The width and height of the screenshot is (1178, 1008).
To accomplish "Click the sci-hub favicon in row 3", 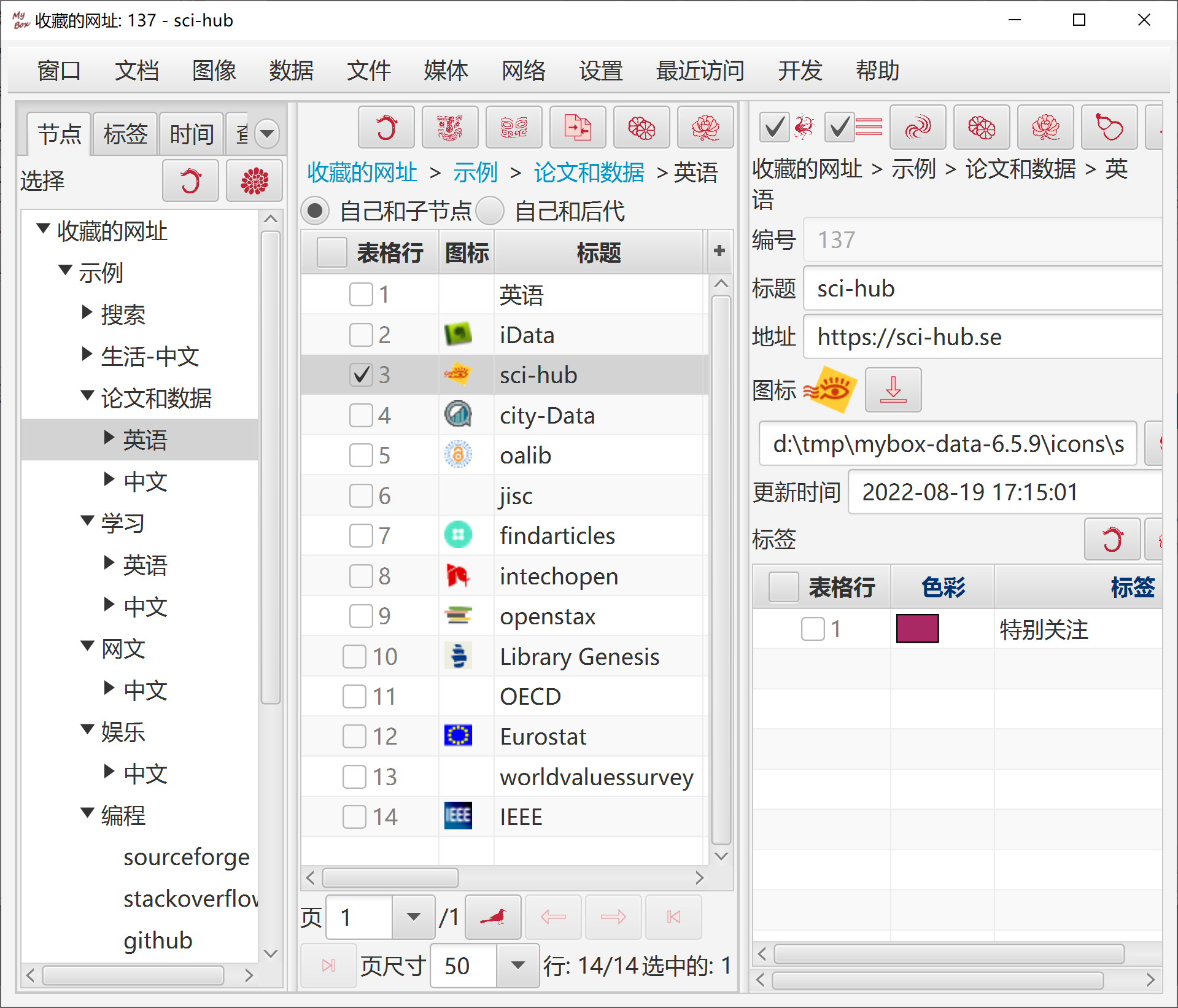I will [458, 374].
